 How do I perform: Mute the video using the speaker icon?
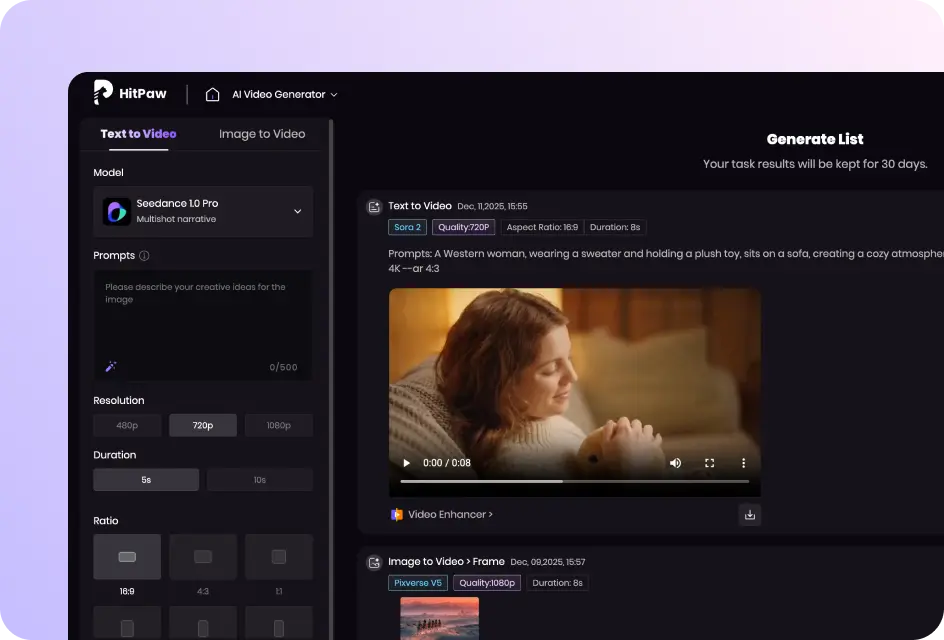[x=675, y=463]
